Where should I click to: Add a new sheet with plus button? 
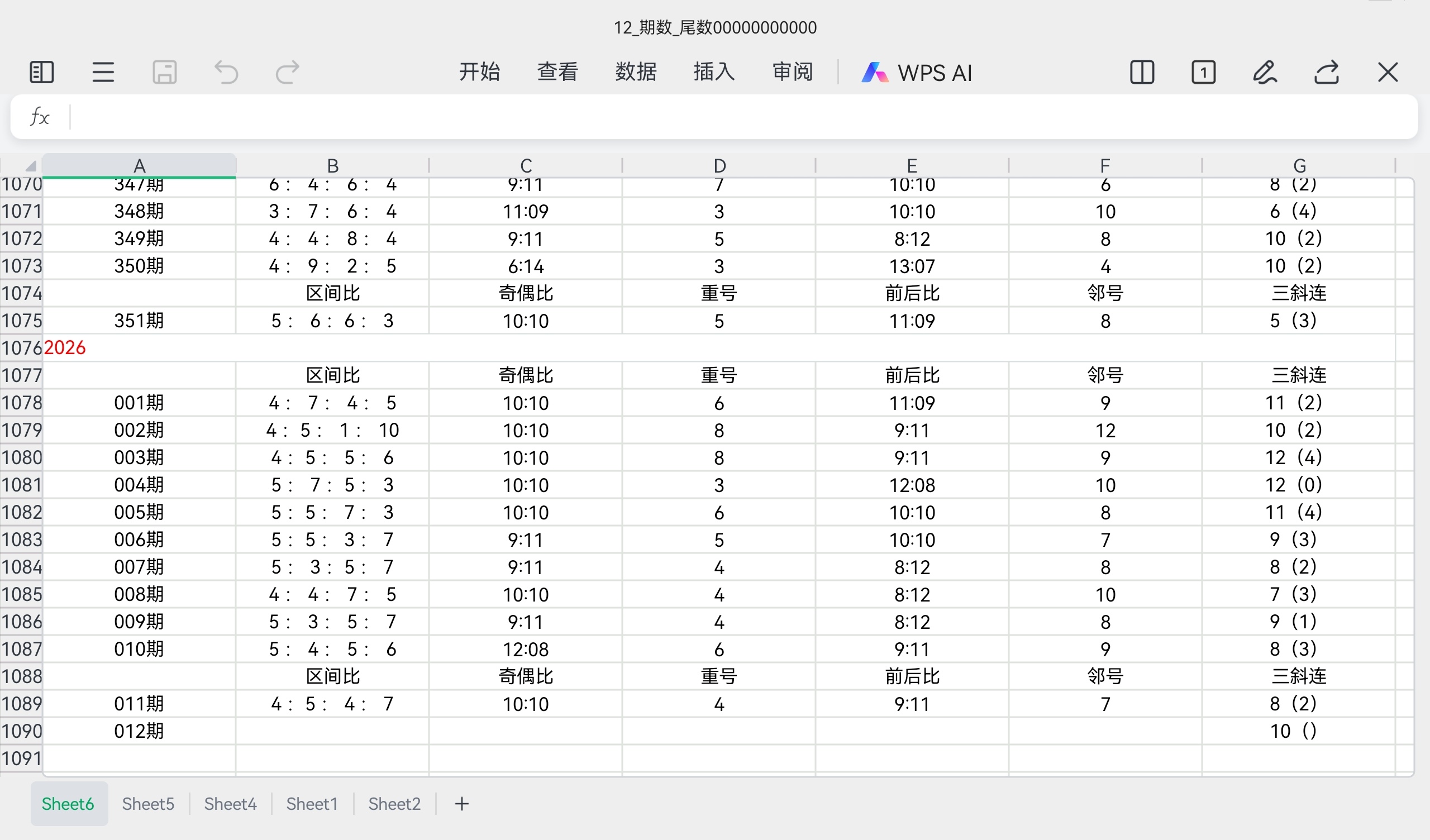[x=462, y=804]
